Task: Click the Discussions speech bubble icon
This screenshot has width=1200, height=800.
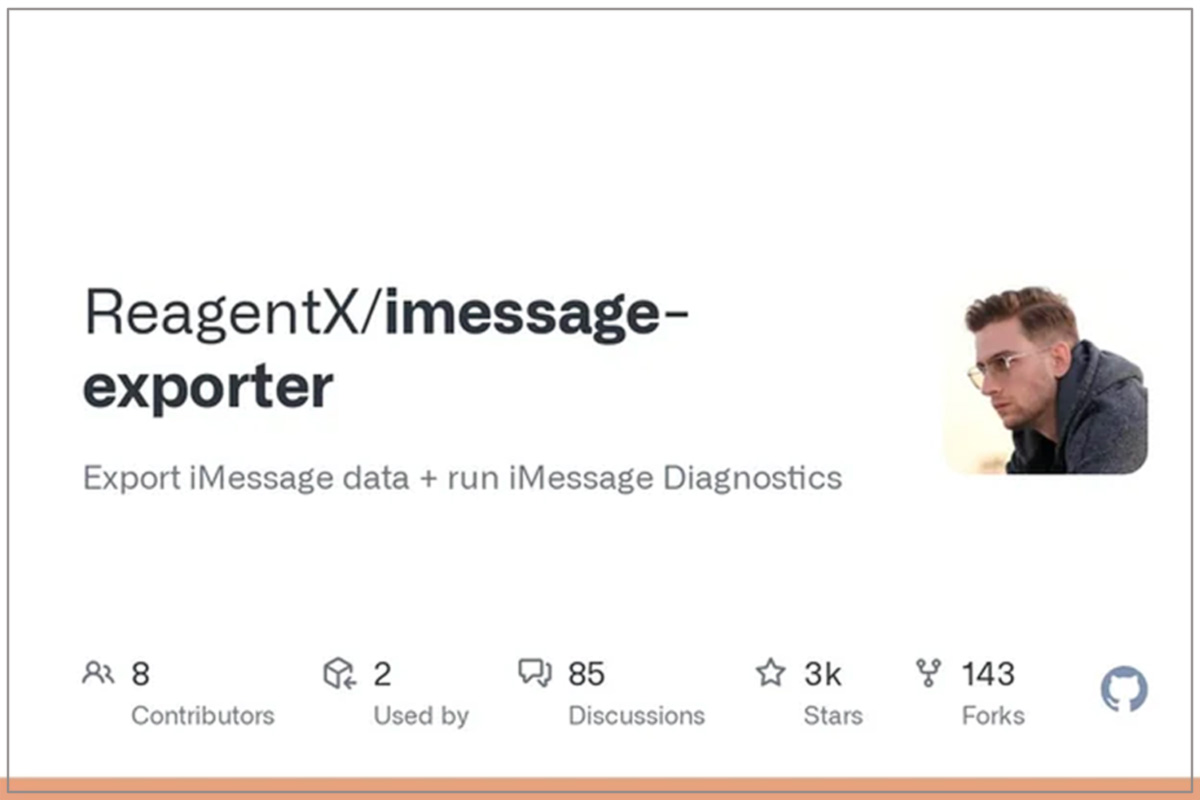Action: coord(535,673)
